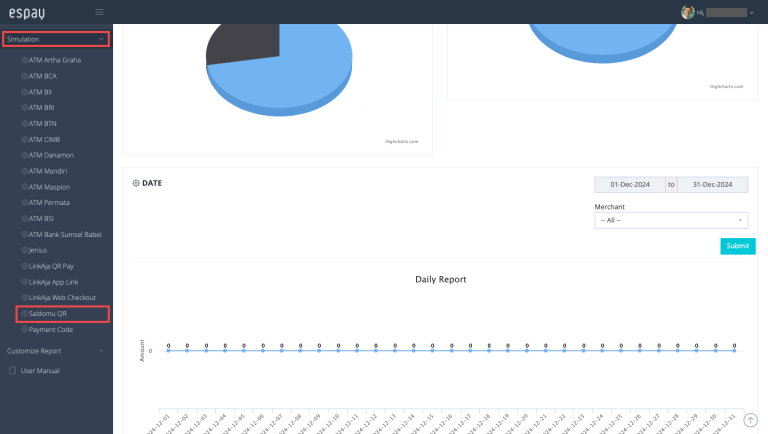Image resolution: width=768 pixels, height=434 pixels.
Task: Click the icon beside ATM BCA
Action: coord(24,76)
